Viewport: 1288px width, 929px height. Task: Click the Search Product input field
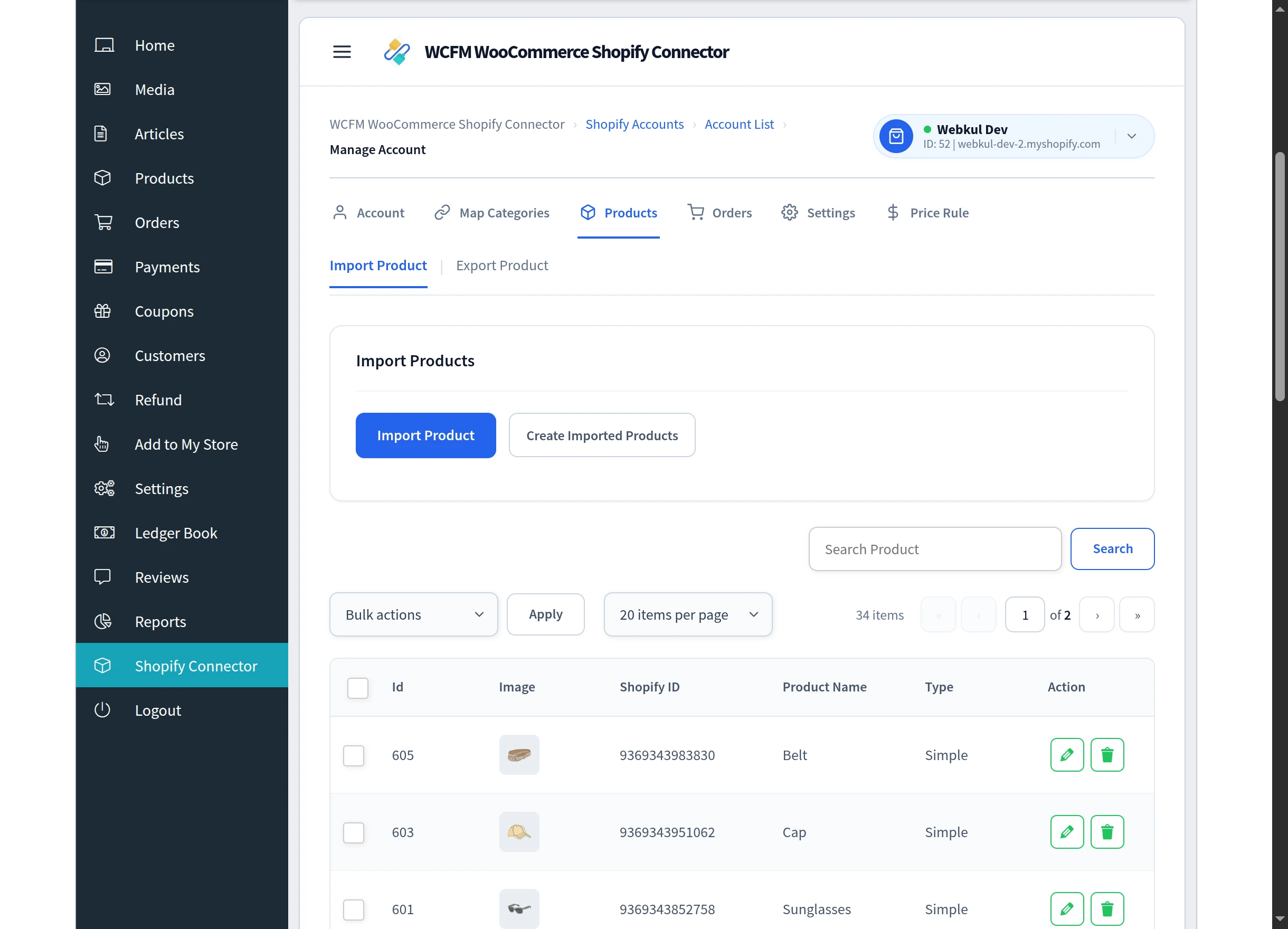click(935, 549)
